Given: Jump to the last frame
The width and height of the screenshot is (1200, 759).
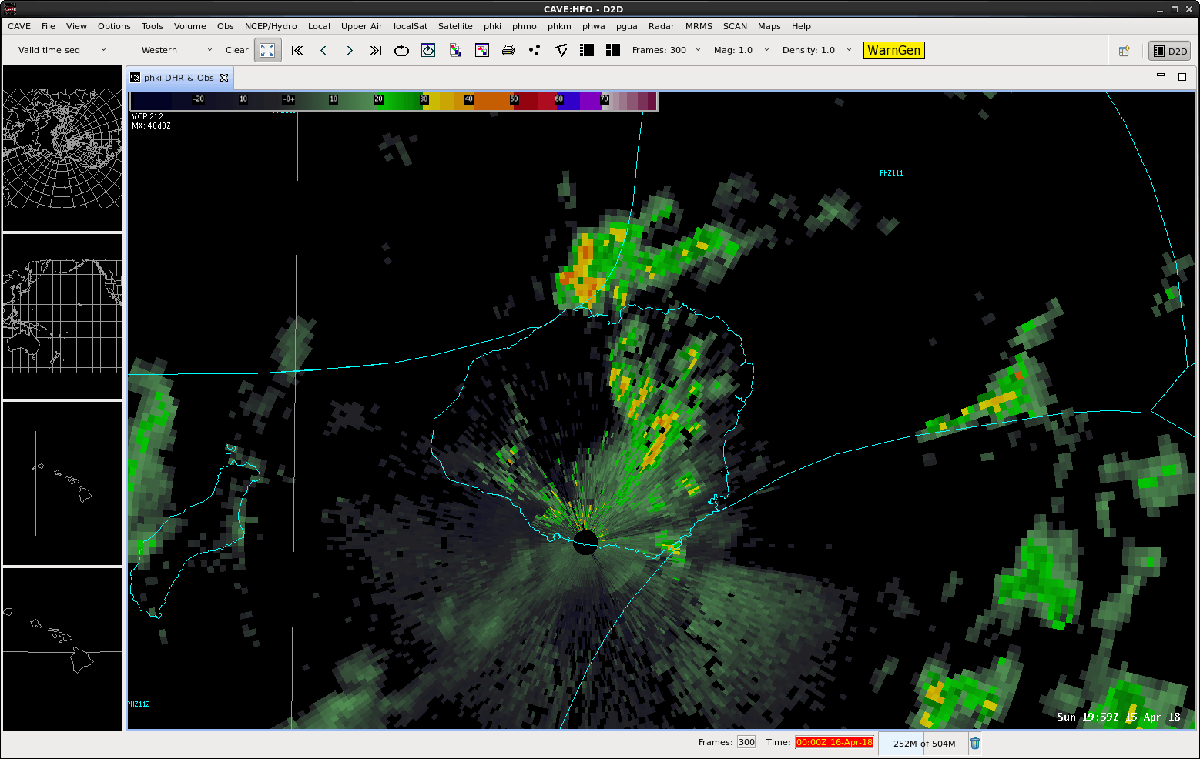Looking at the screenshot, I should [375, 50].
